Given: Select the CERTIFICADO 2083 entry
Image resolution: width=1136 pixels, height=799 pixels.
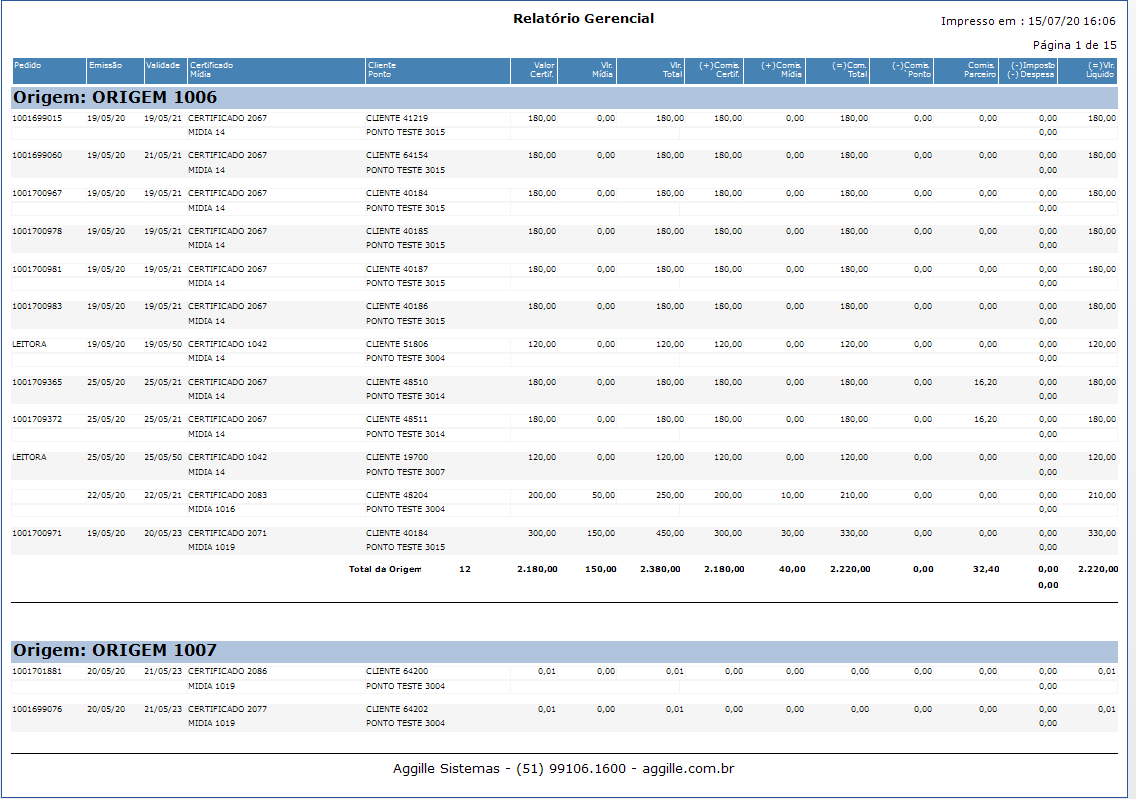Looking at the screenshot, I should point(228,495).
